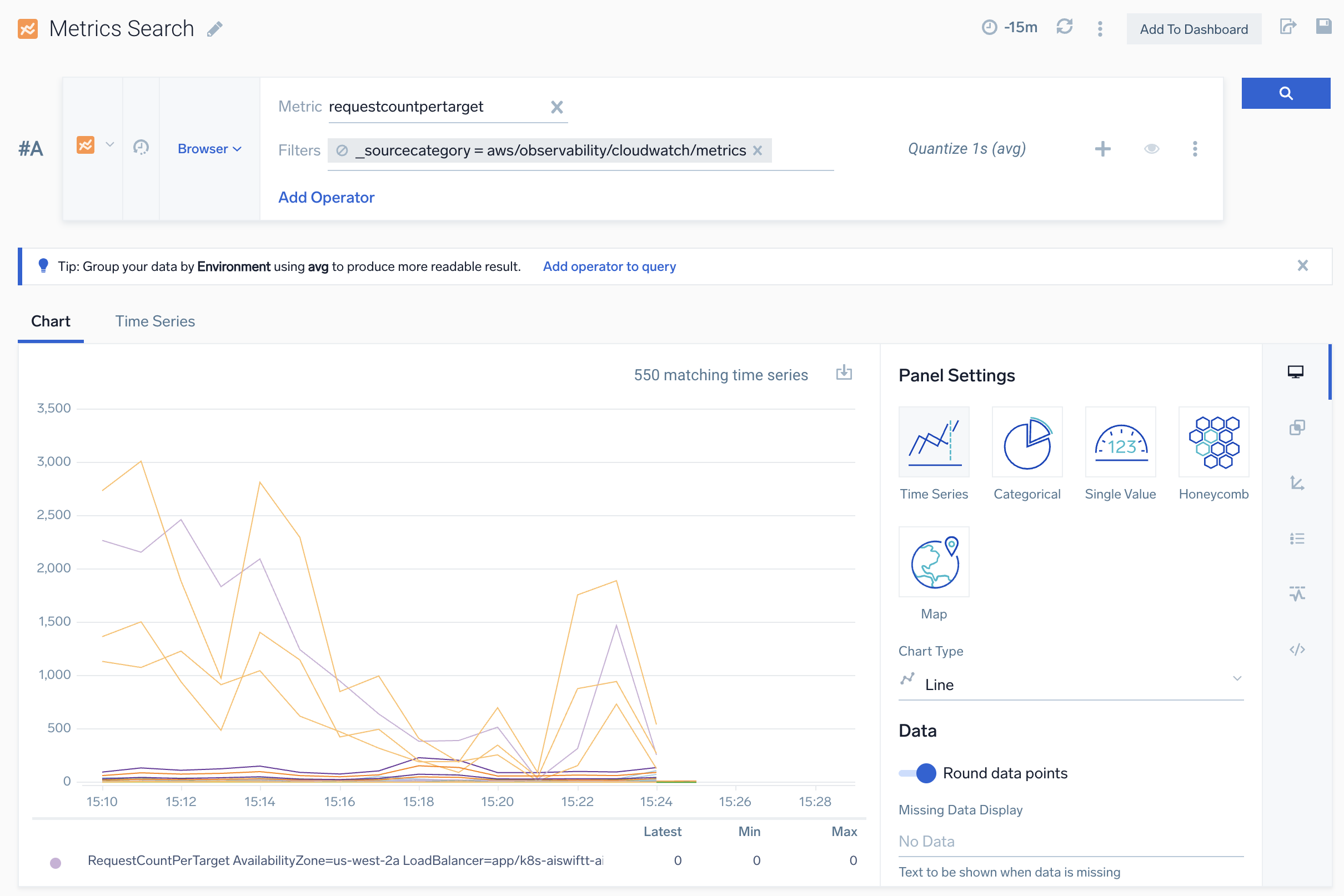Click the refresh icon in header

1064,27
